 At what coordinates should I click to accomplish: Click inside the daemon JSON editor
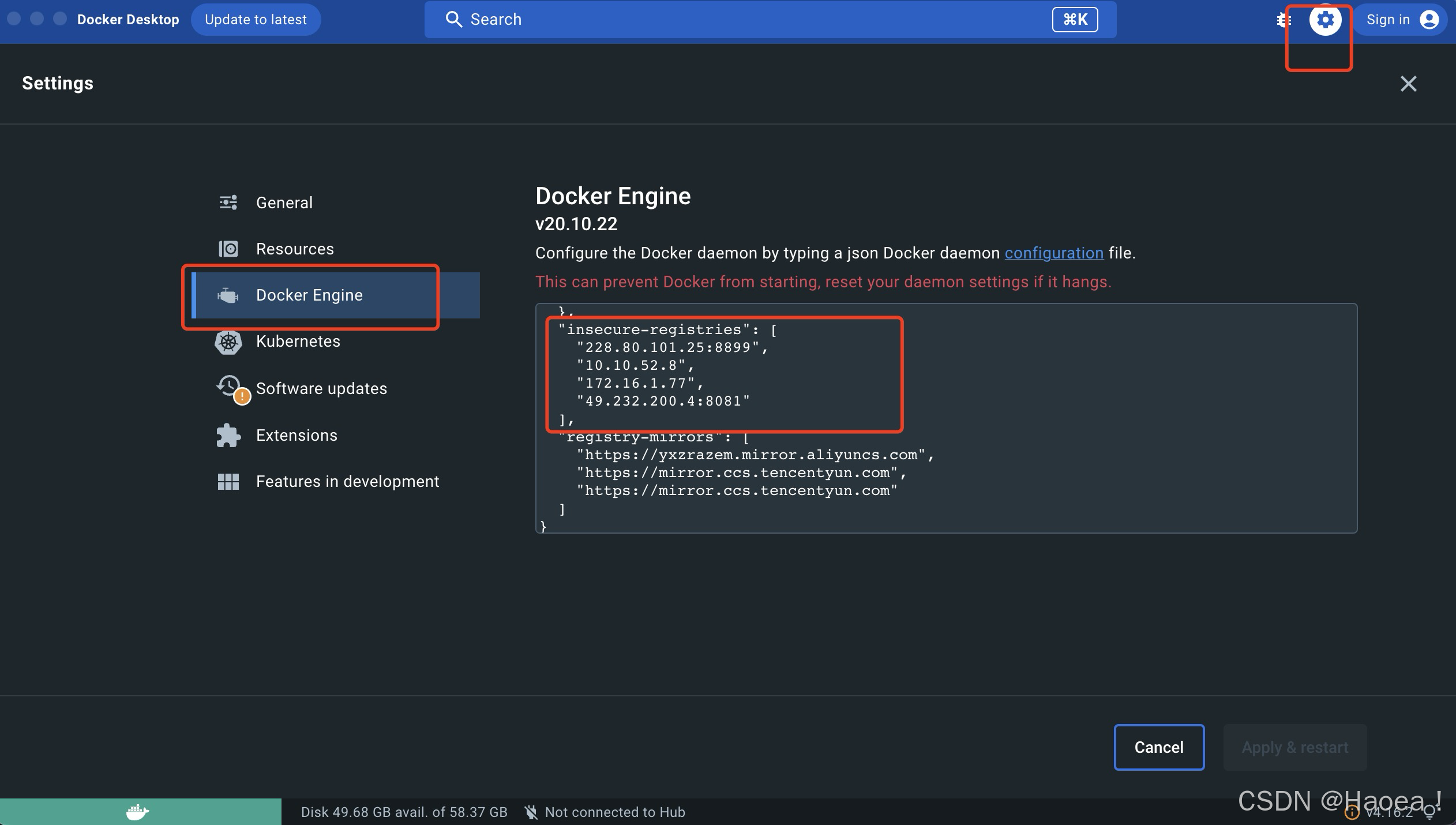click(1096, 404)
